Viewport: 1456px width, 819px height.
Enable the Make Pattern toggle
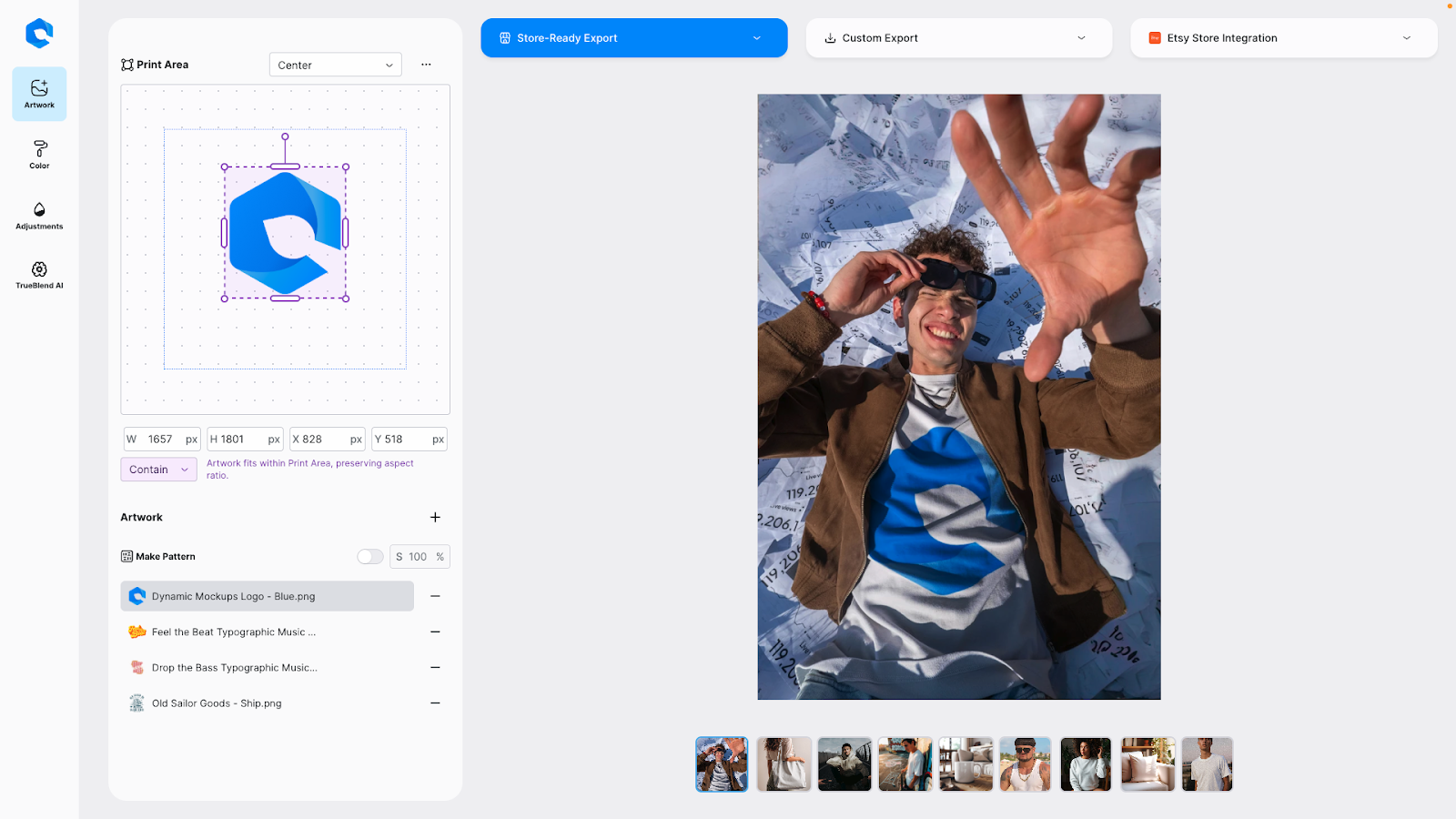[x=369, y=556]
